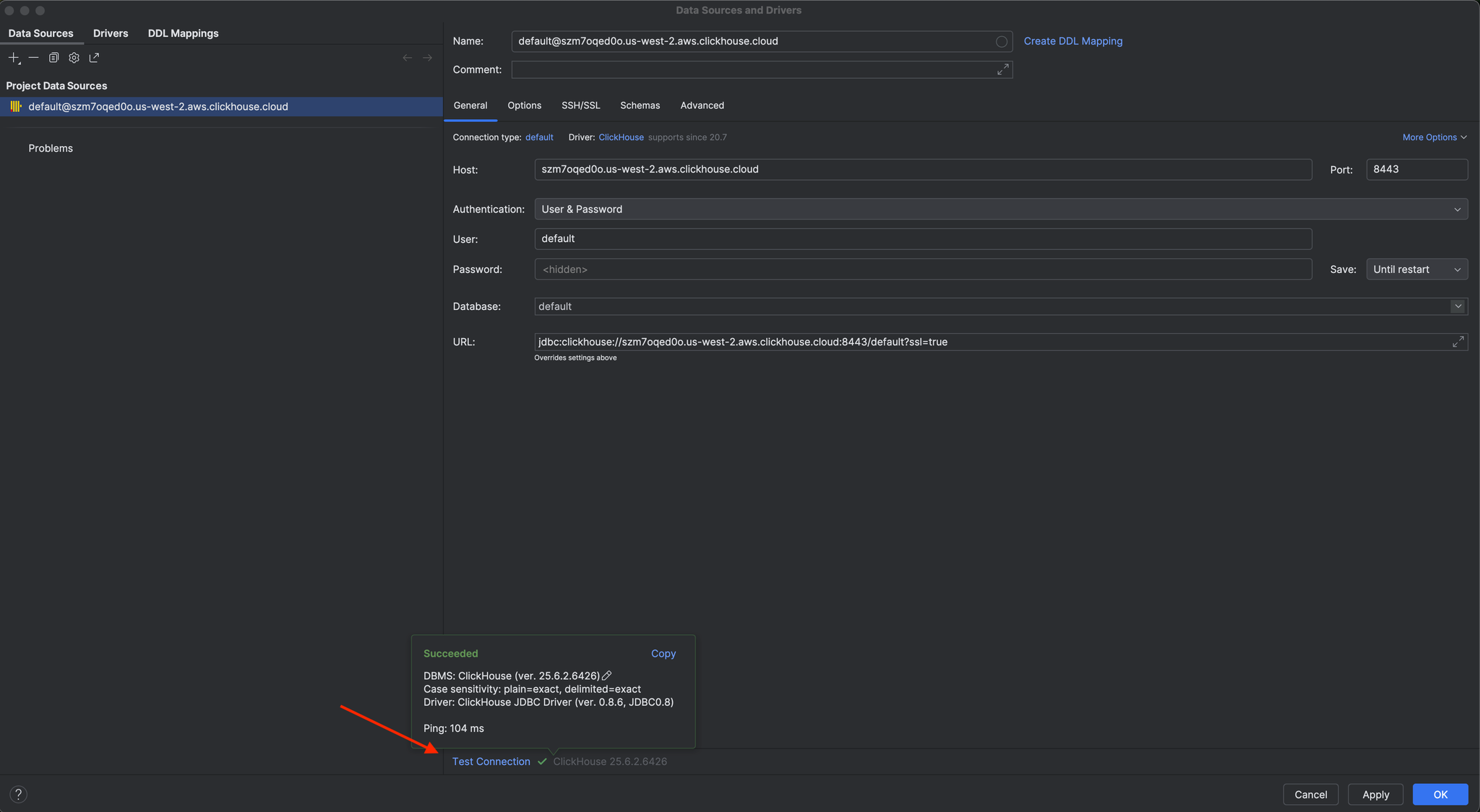Screen dimensions: 1480x812
Task: Select the clickhouse.cloud data source entry
Action: point(158,106)
